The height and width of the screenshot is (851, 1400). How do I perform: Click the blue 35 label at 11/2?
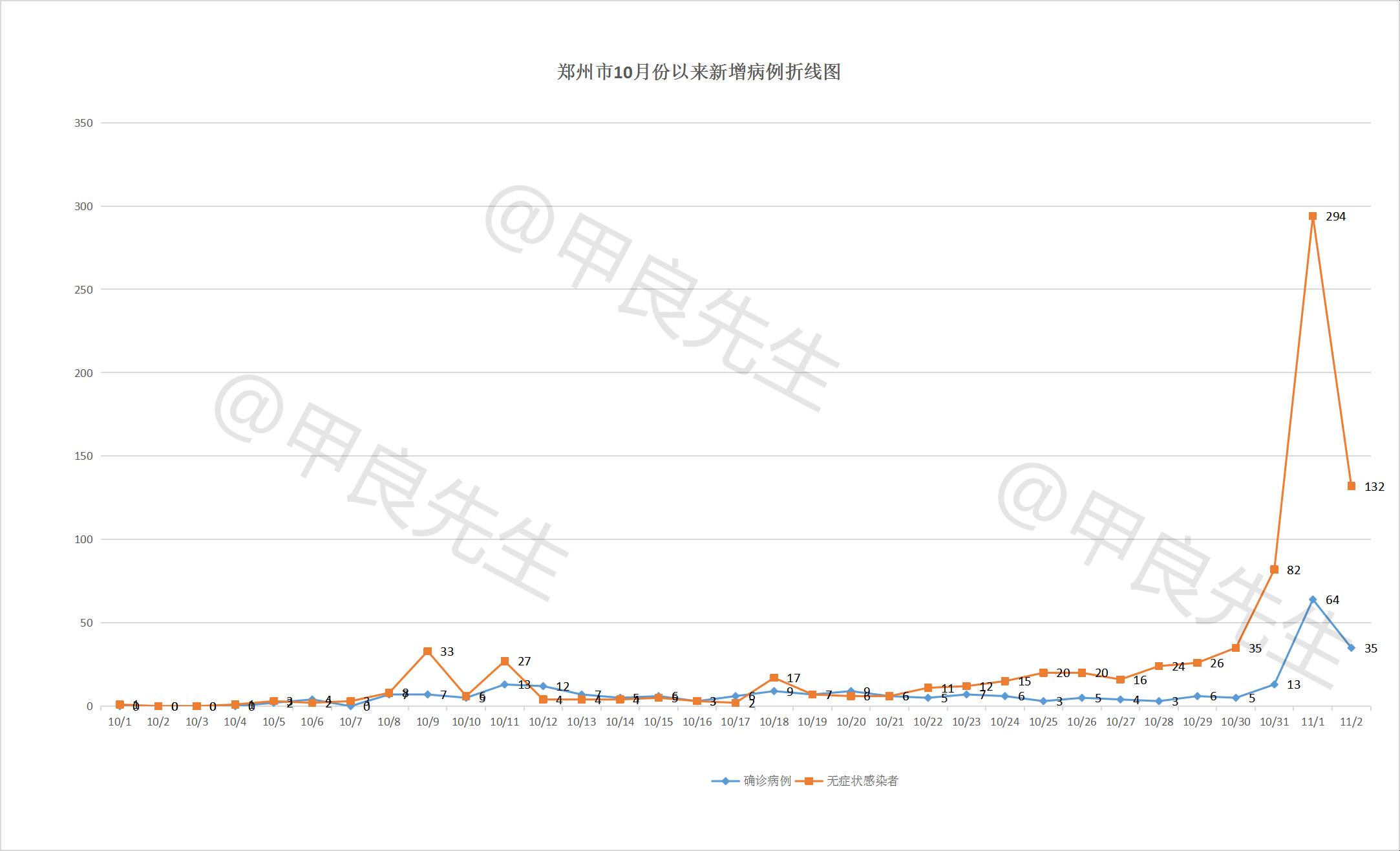click(x=1371, y=649)
